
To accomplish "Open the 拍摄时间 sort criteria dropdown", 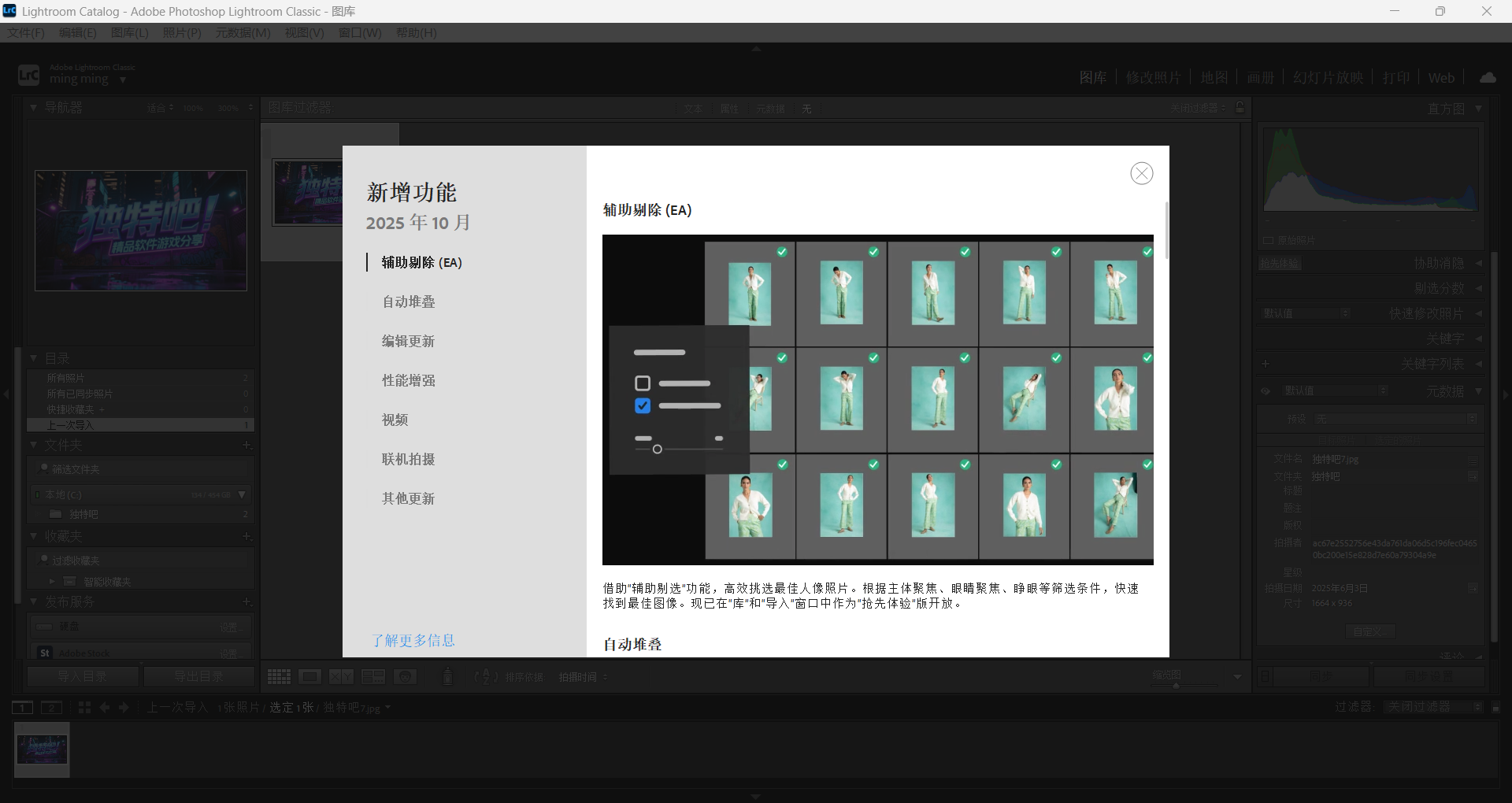I will (x=585, y=677).
